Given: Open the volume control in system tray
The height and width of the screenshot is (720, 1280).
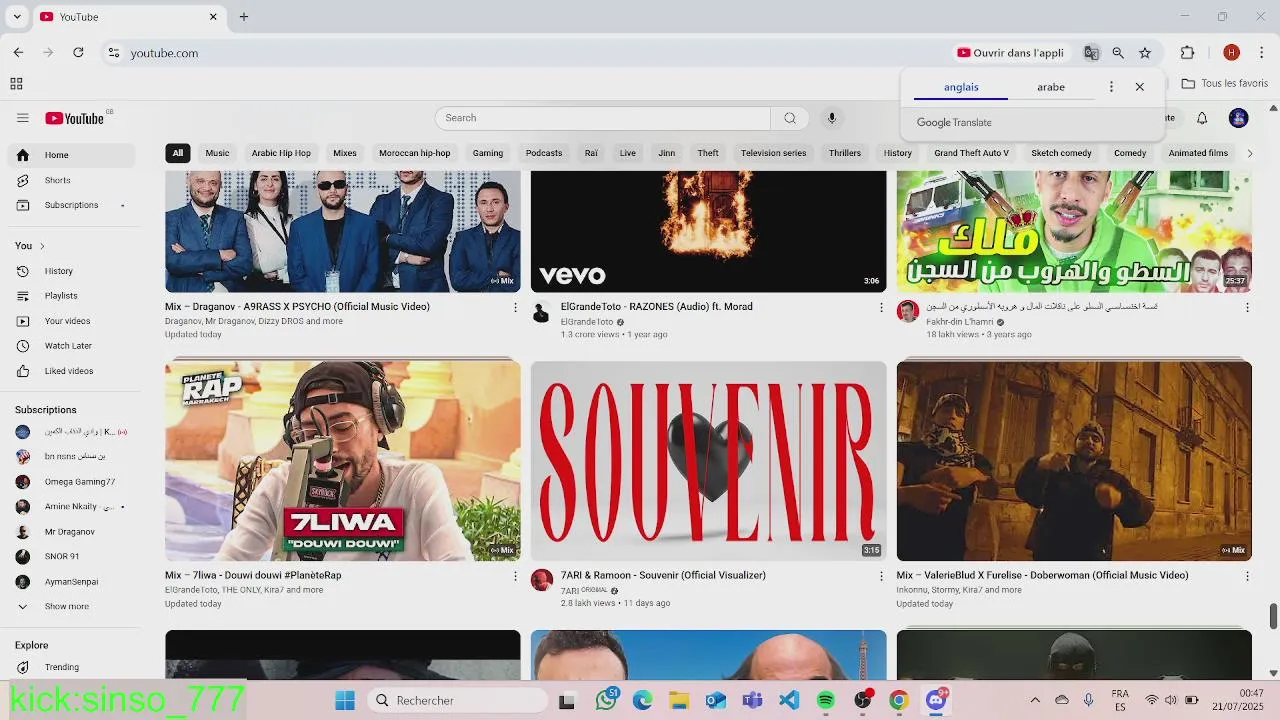Looking at the screenshot, I should coord(1171,700).
